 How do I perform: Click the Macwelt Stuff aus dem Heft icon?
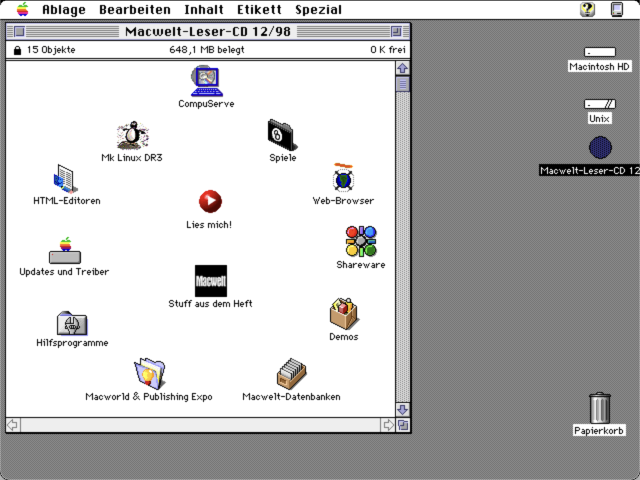211,281
